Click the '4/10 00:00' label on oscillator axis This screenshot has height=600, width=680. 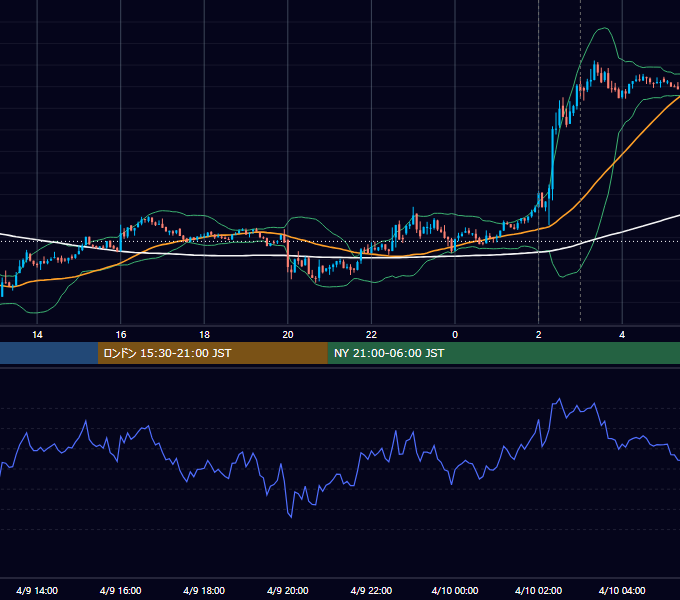click(x=455, y=590)
